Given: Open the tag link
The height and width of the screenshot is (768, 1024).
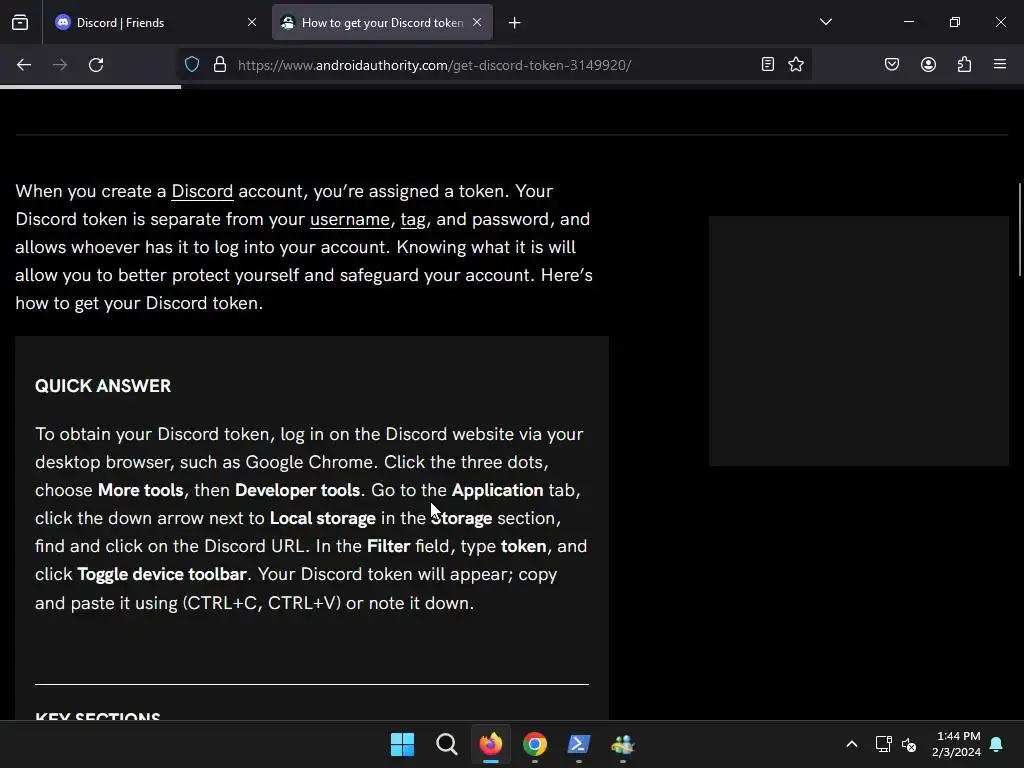Looking at the screenshot, I should point(413,219).
